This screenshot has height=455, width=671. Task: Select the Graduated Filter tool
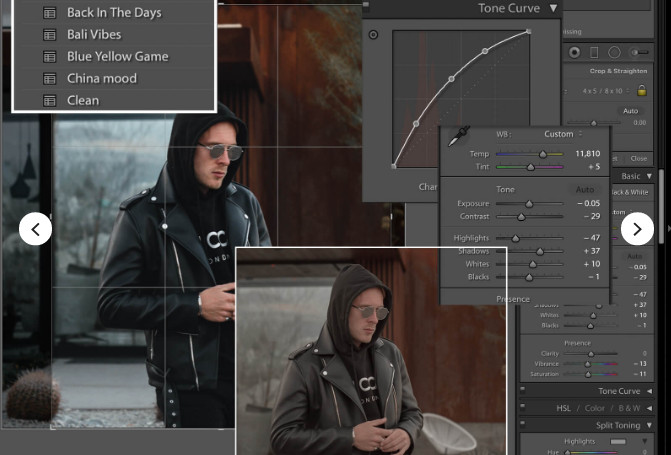[594, 52]
